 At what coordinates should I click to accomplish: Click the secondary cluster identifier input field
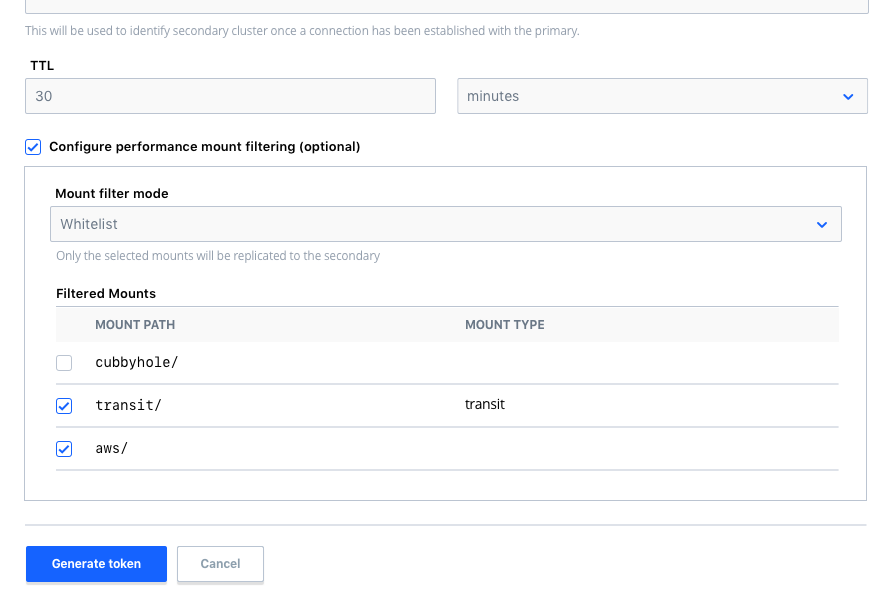pos(446,6)
